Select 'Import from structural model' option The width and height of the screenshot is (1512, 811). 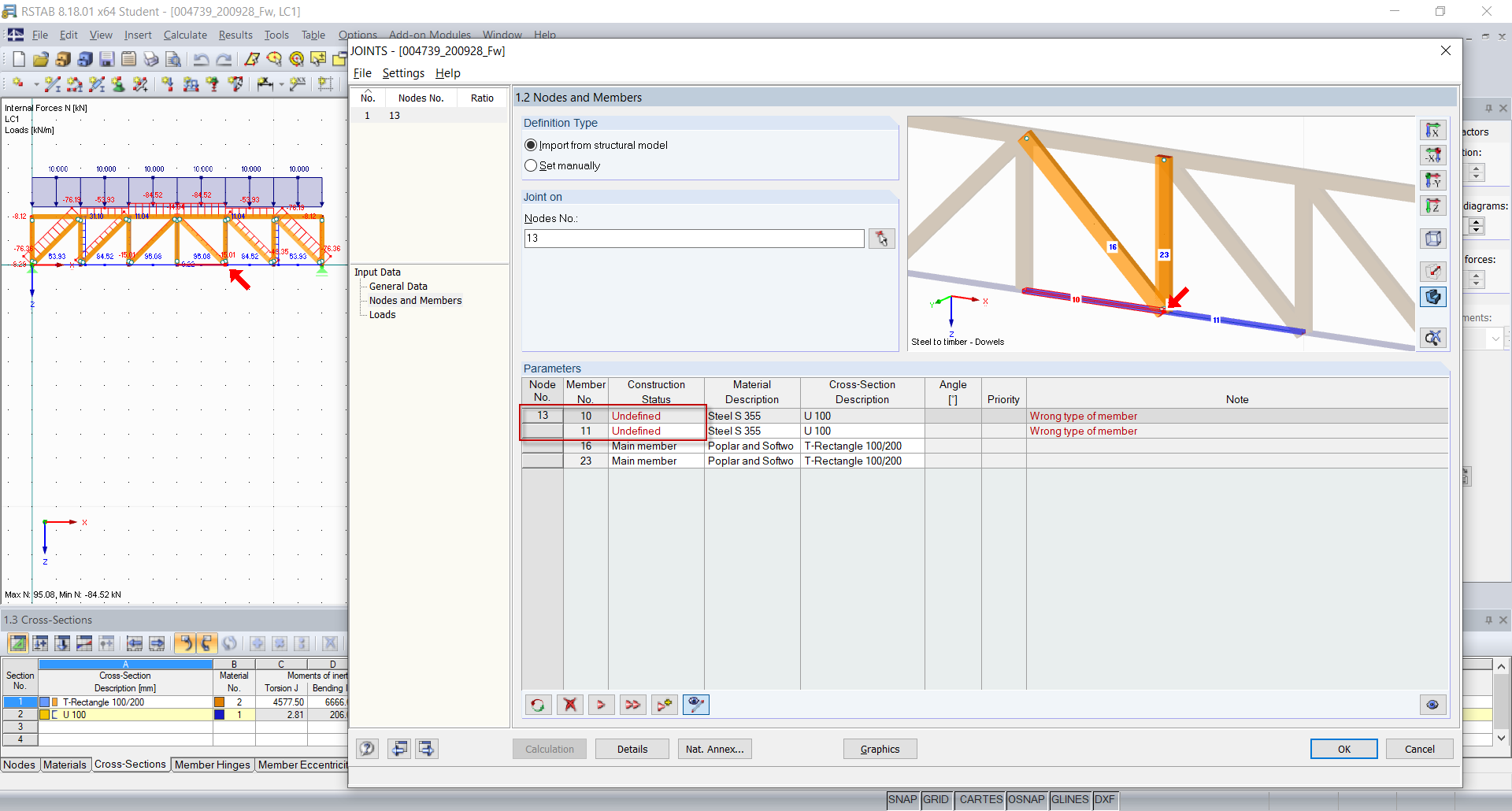pyautogui.click(x=596, y=145)
